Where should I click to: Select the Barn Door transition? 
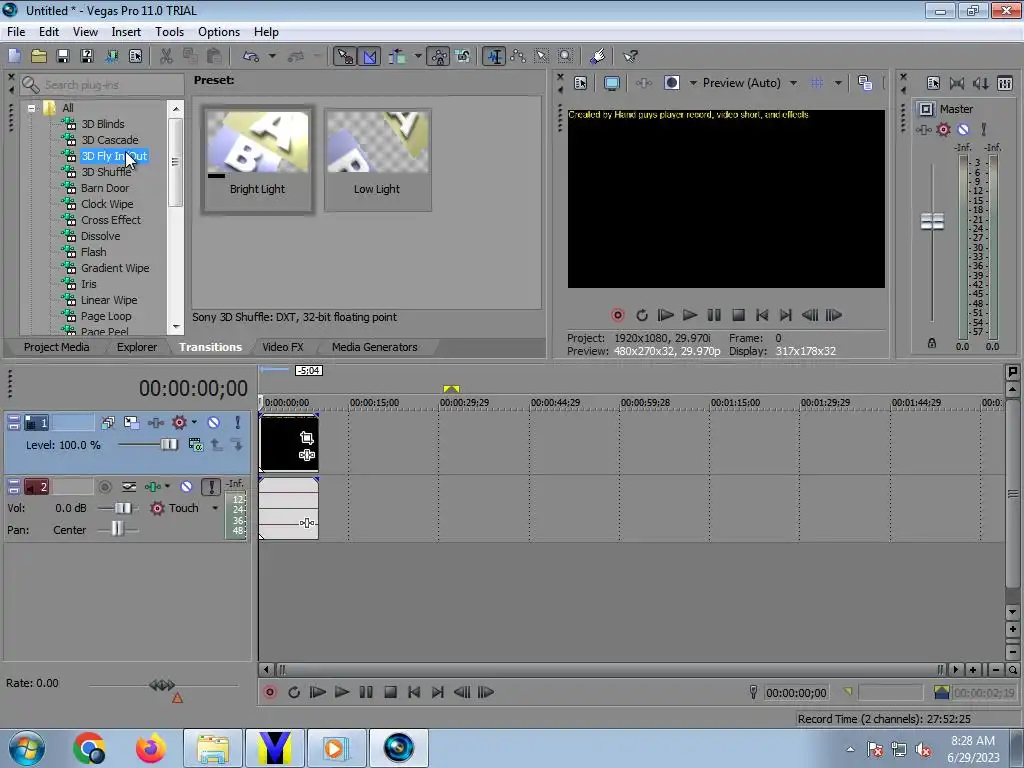point(104,188)
